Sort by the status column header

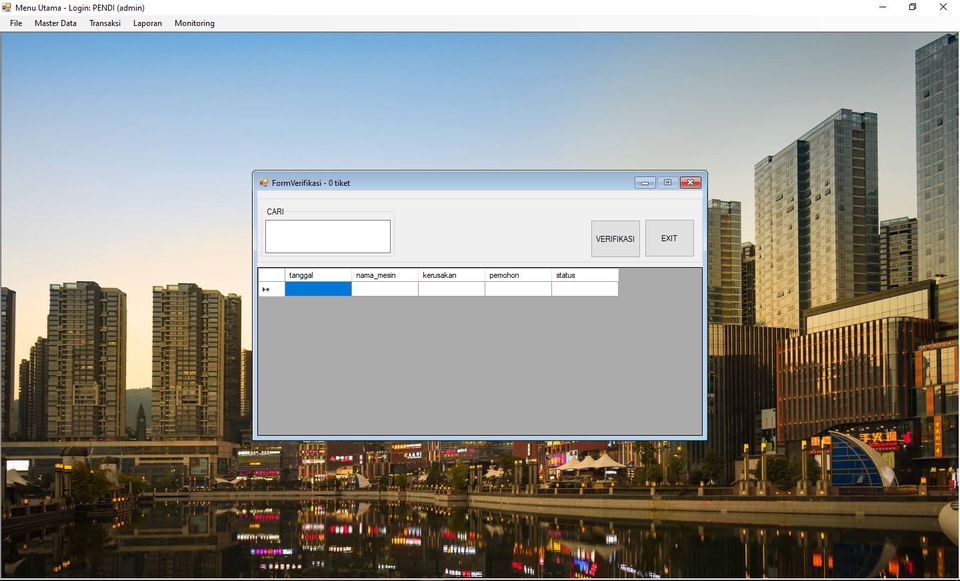(x=584, y=275)
